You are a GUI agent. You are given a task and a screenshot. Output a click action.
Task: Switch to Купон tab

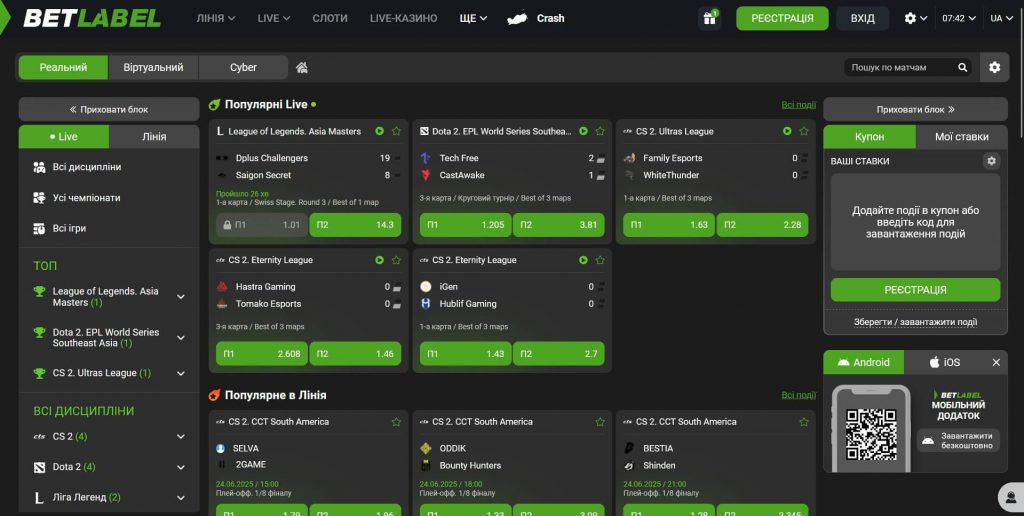coord(870,137)
